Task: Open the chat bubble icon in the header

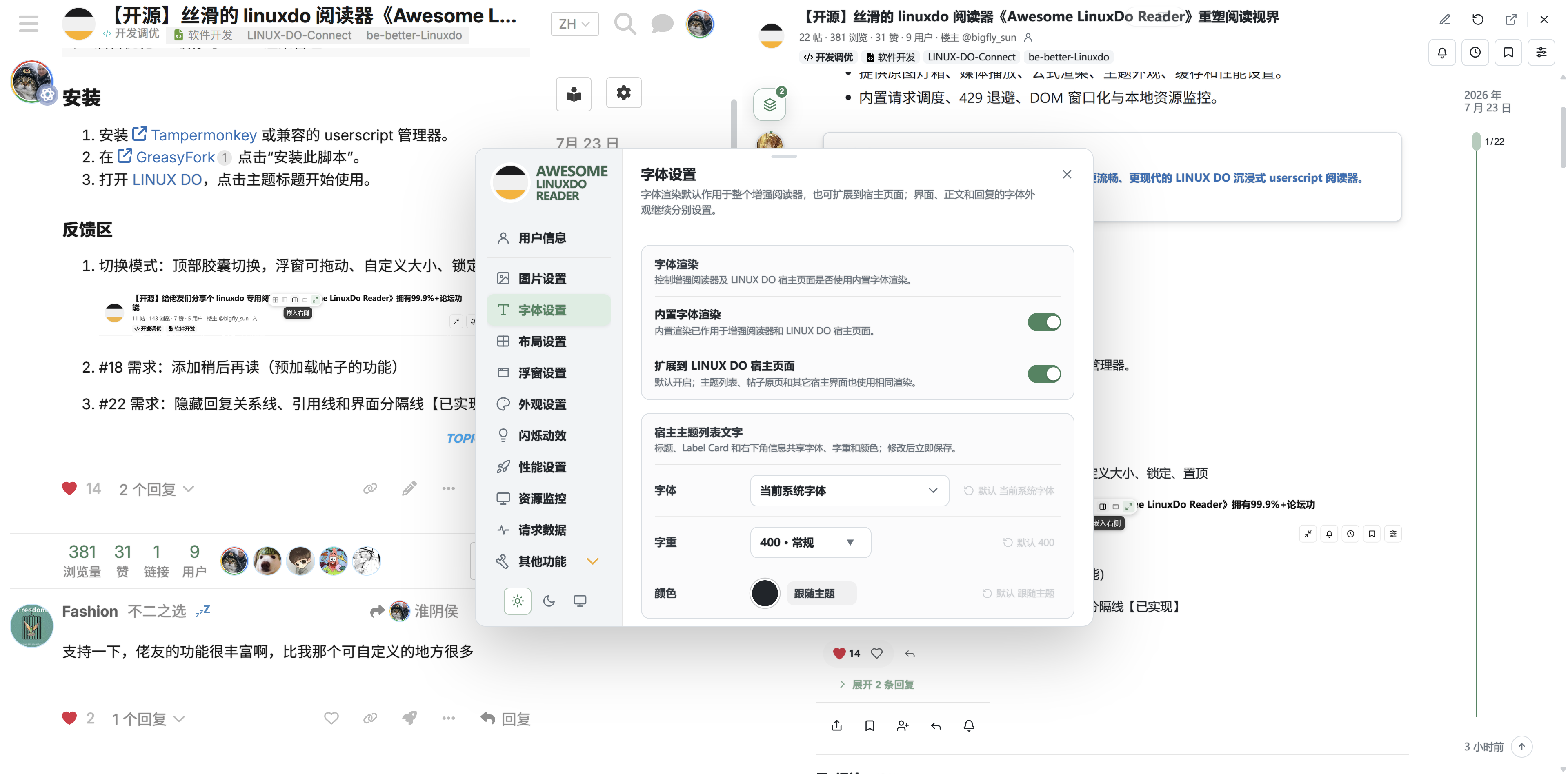Action: pos(662,24)
